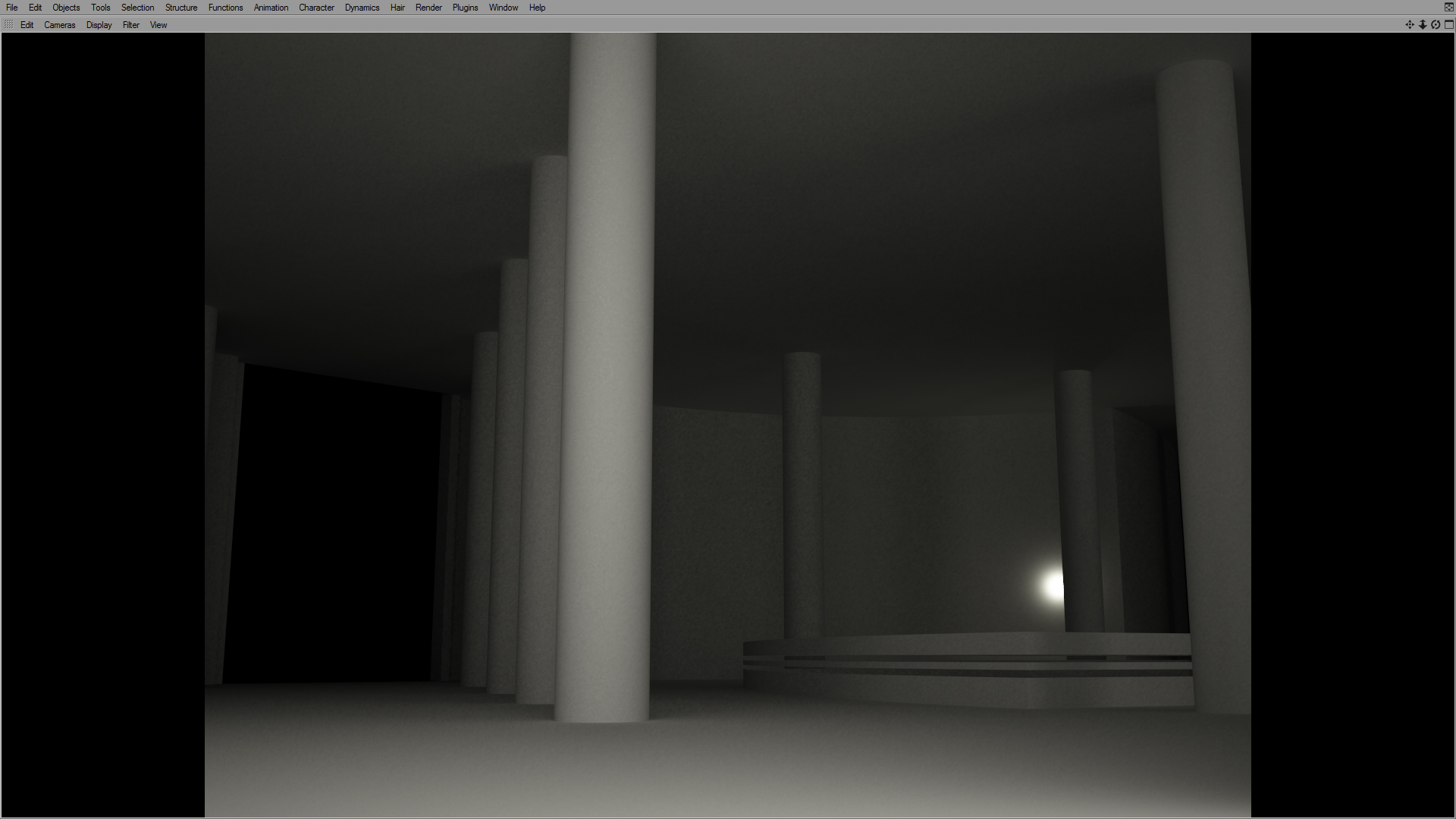Open the Plugins menu
The height and width of the screenshot is (819, 1456).
point(465,8)
